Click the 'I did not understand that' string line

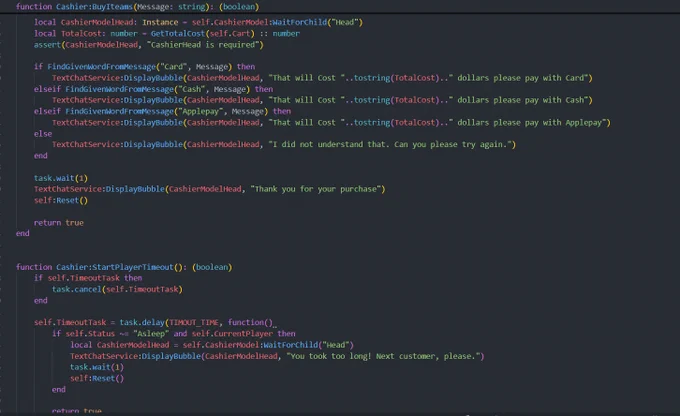pyautogui.click(x=284, y=144)
